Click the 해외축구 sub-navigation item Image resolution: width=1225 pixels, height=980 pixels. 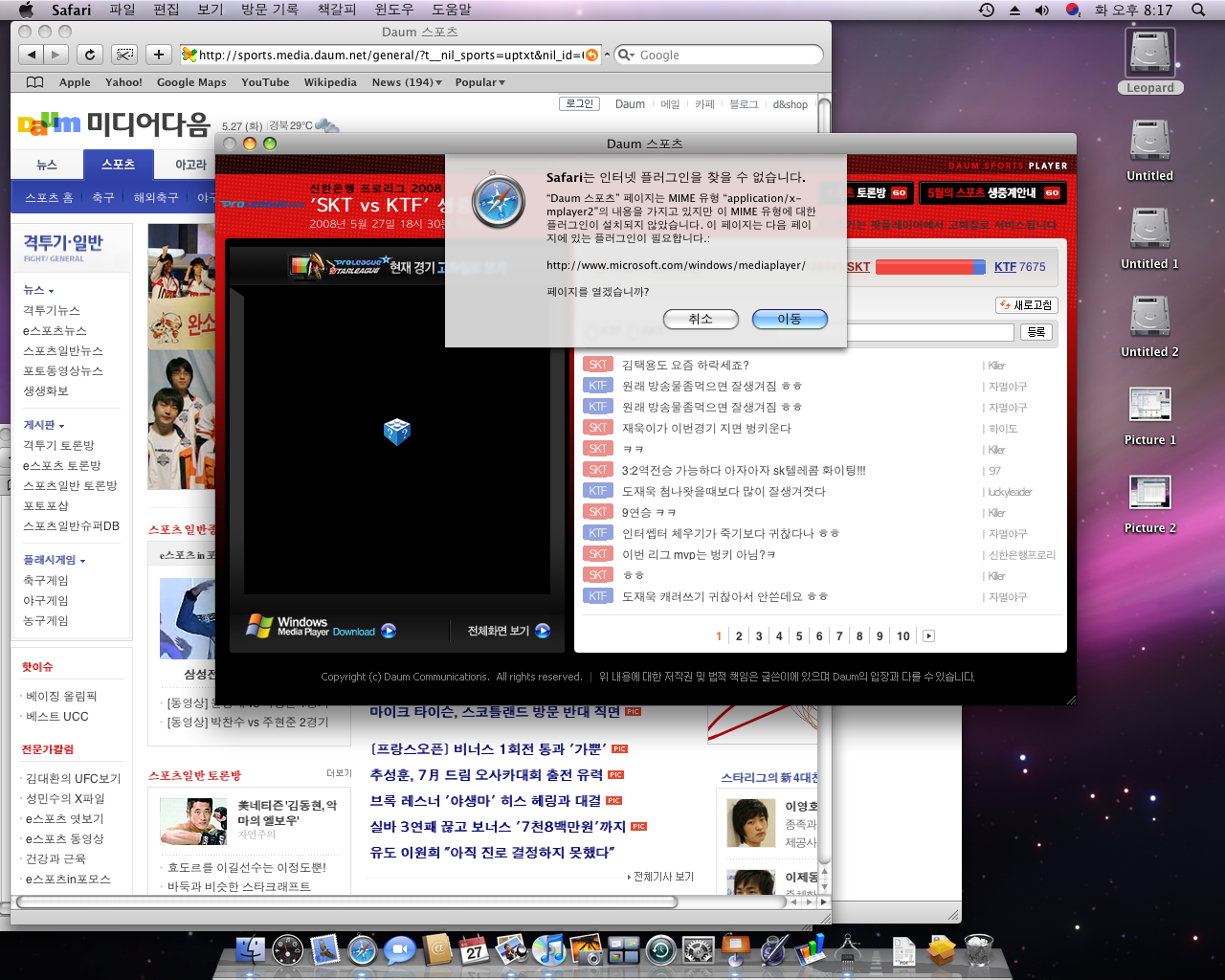[156, 197]
